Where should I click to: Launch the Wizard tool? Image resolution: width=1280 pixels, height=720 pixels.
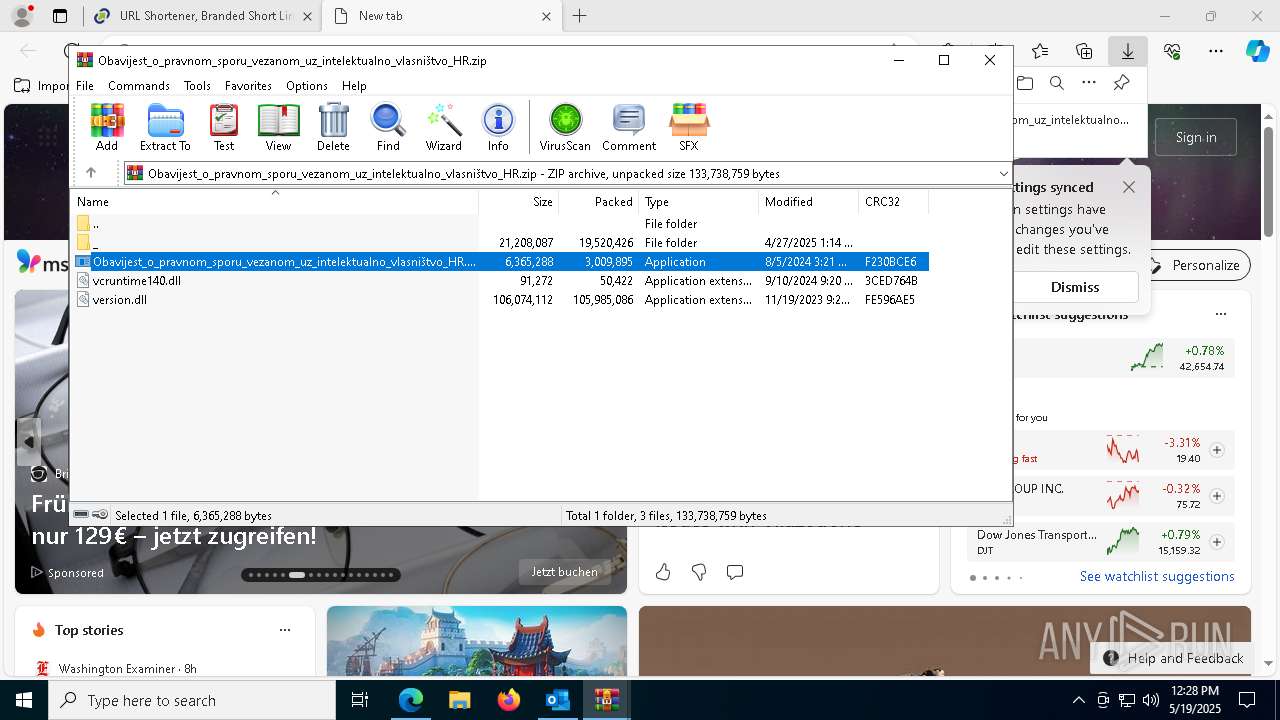coord(443,127)
